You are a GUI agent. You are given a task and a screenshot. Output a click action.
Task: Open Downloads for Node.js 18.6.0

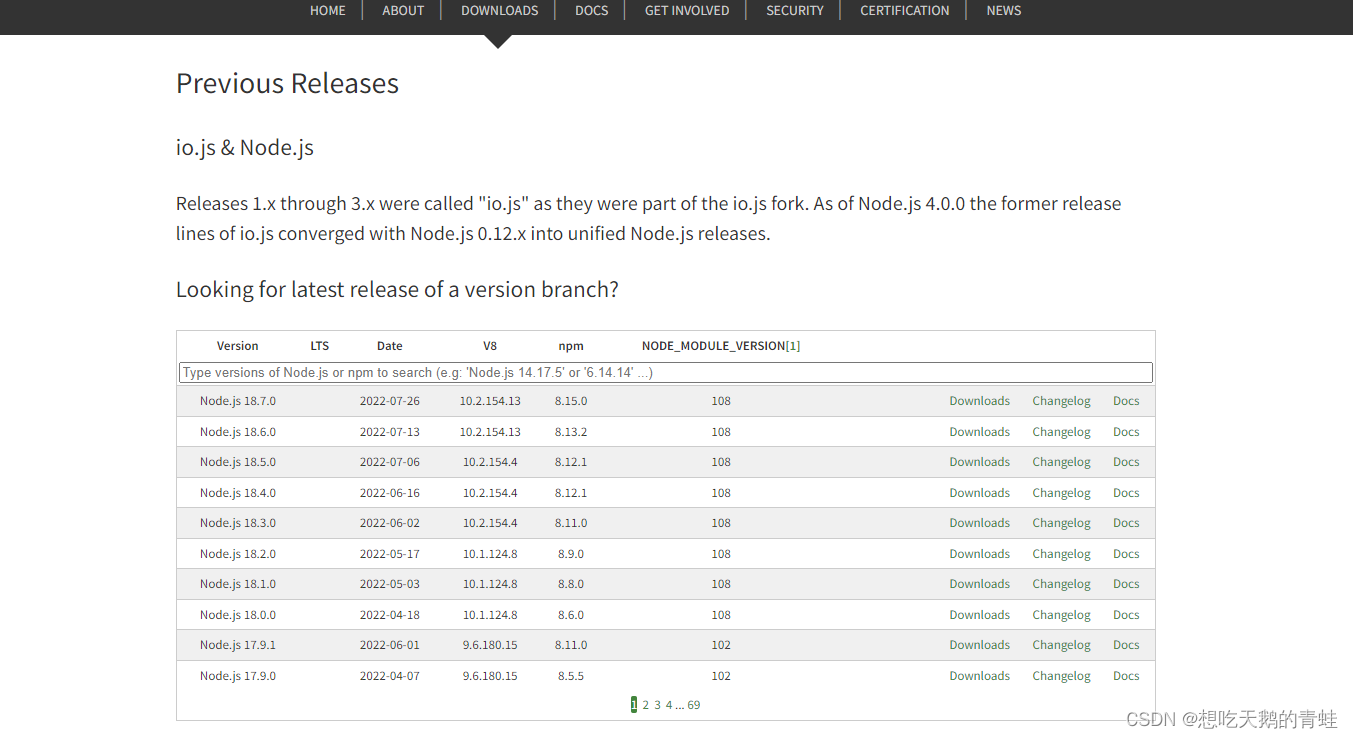(x=980, y=432)
